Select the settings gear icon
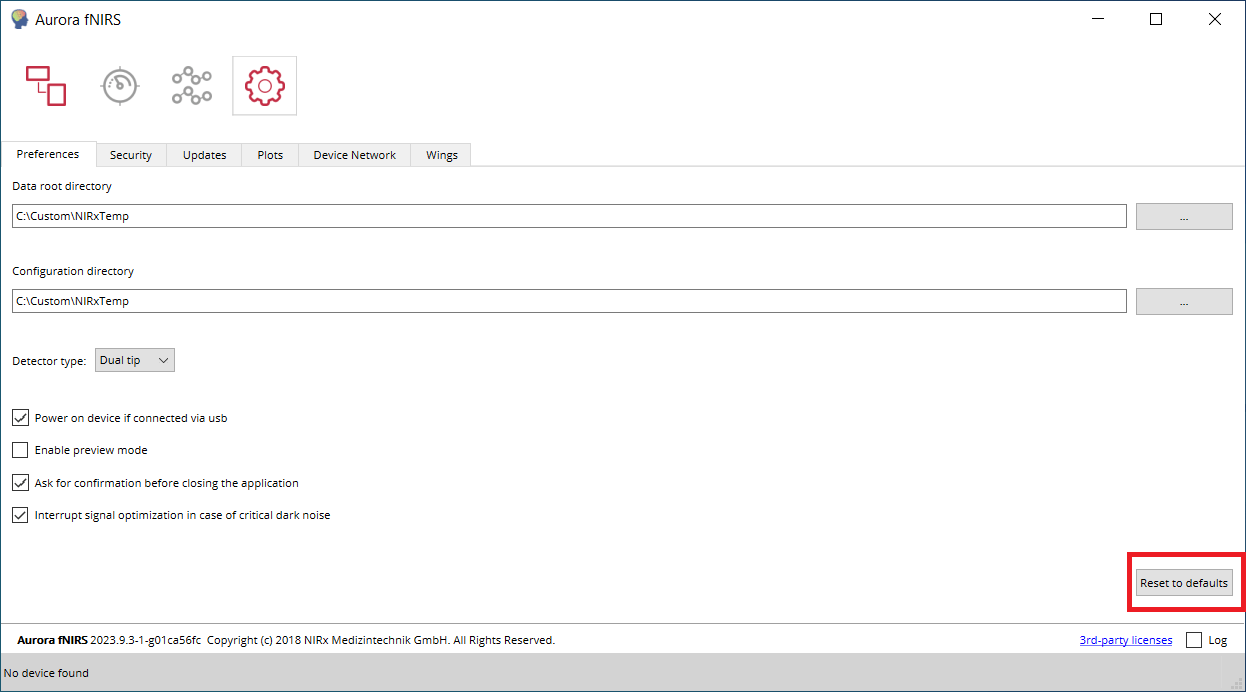This screenshot has height=692, width=1246. pos(265,86)
